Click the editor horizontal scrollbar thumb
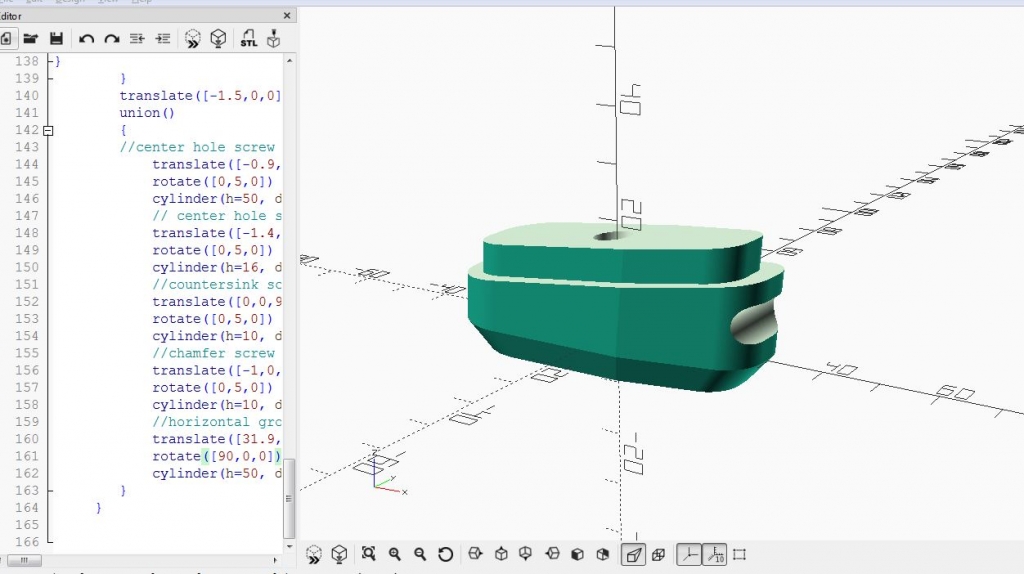1024x574 pixels. 24,560
